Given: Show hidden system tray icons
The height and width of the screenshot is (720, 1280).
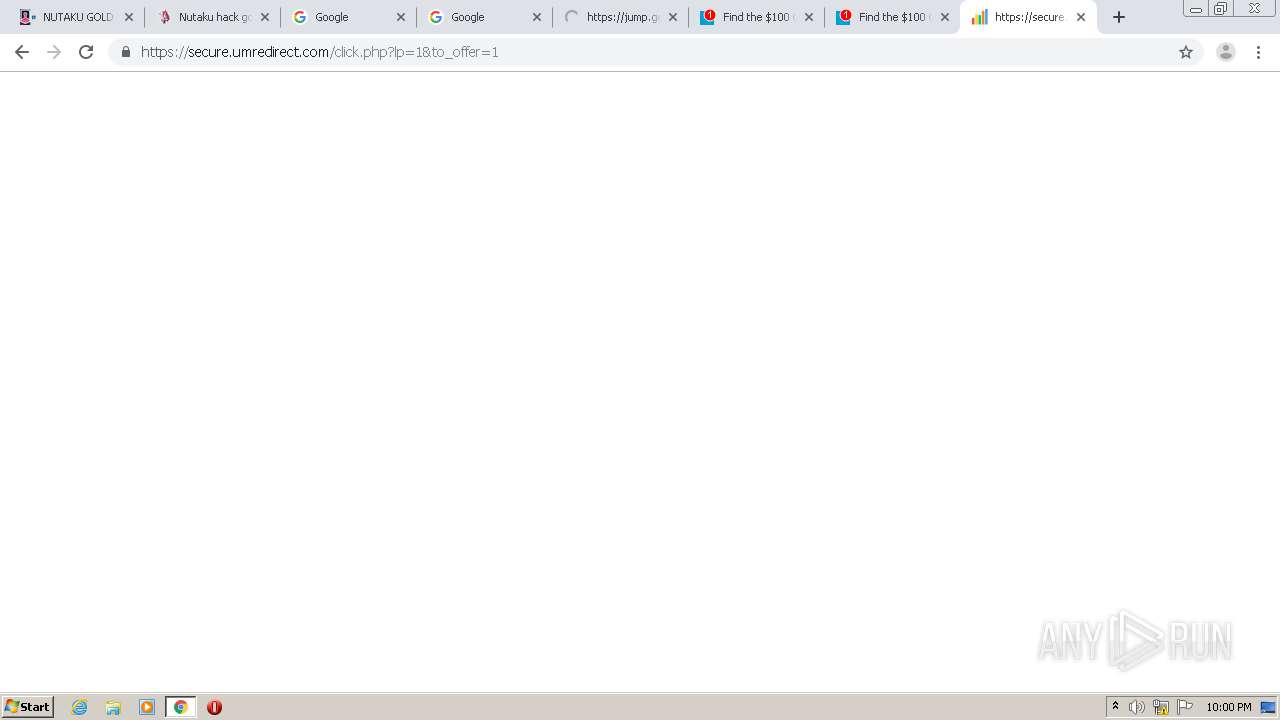Looking at the screenshot, I should [x=1115, y=707].
